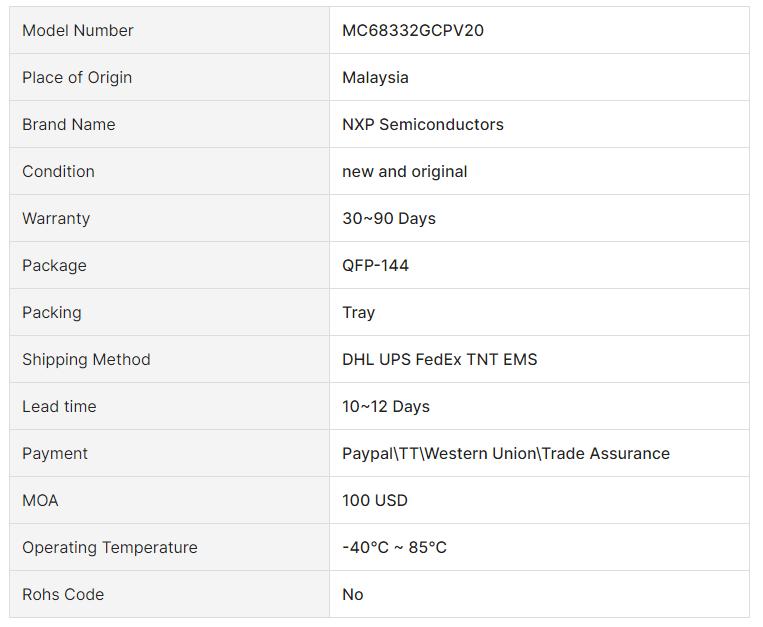The width and height of the screenshot is (763, 627).
Task: Click the MOA label cell
Action: tap(169, 500)
